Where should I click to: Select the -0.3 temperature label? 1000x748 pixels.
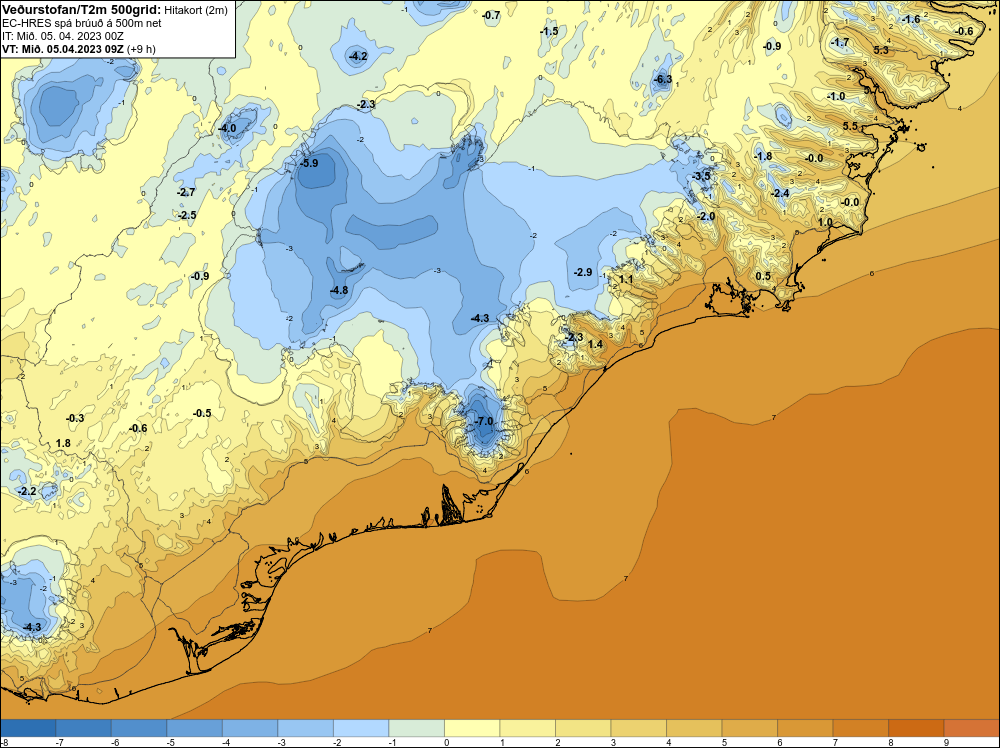tap(75, 418)
